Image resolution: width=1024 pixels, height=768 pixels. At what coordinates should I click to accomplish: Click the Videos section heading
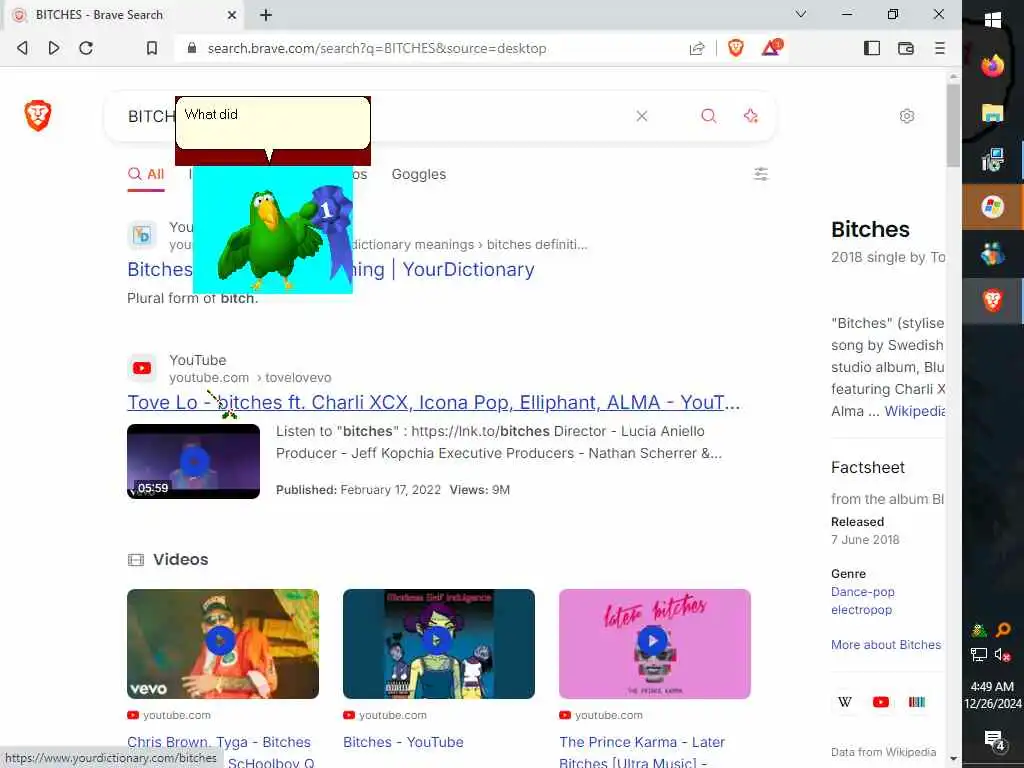180,560
